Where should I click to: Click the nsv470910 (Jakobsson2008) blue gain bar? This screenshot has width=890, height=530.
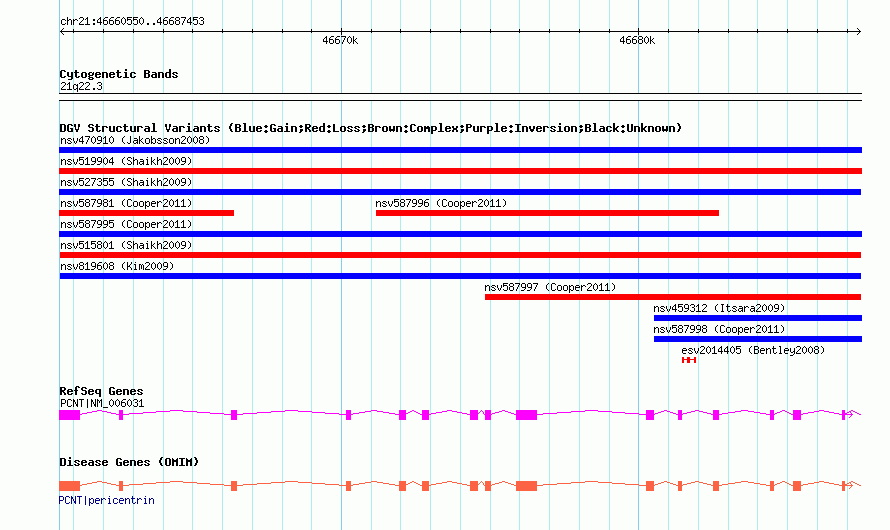[x=460, y=150]
